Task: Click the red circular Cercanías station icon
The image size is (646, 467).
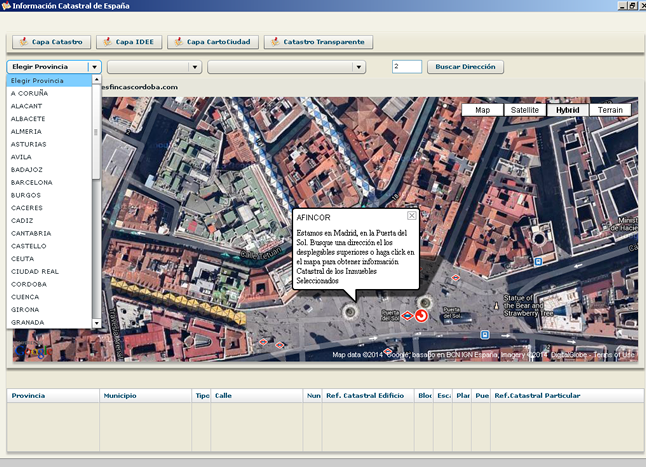Action: pyautogui.click(x=421, y=316)
